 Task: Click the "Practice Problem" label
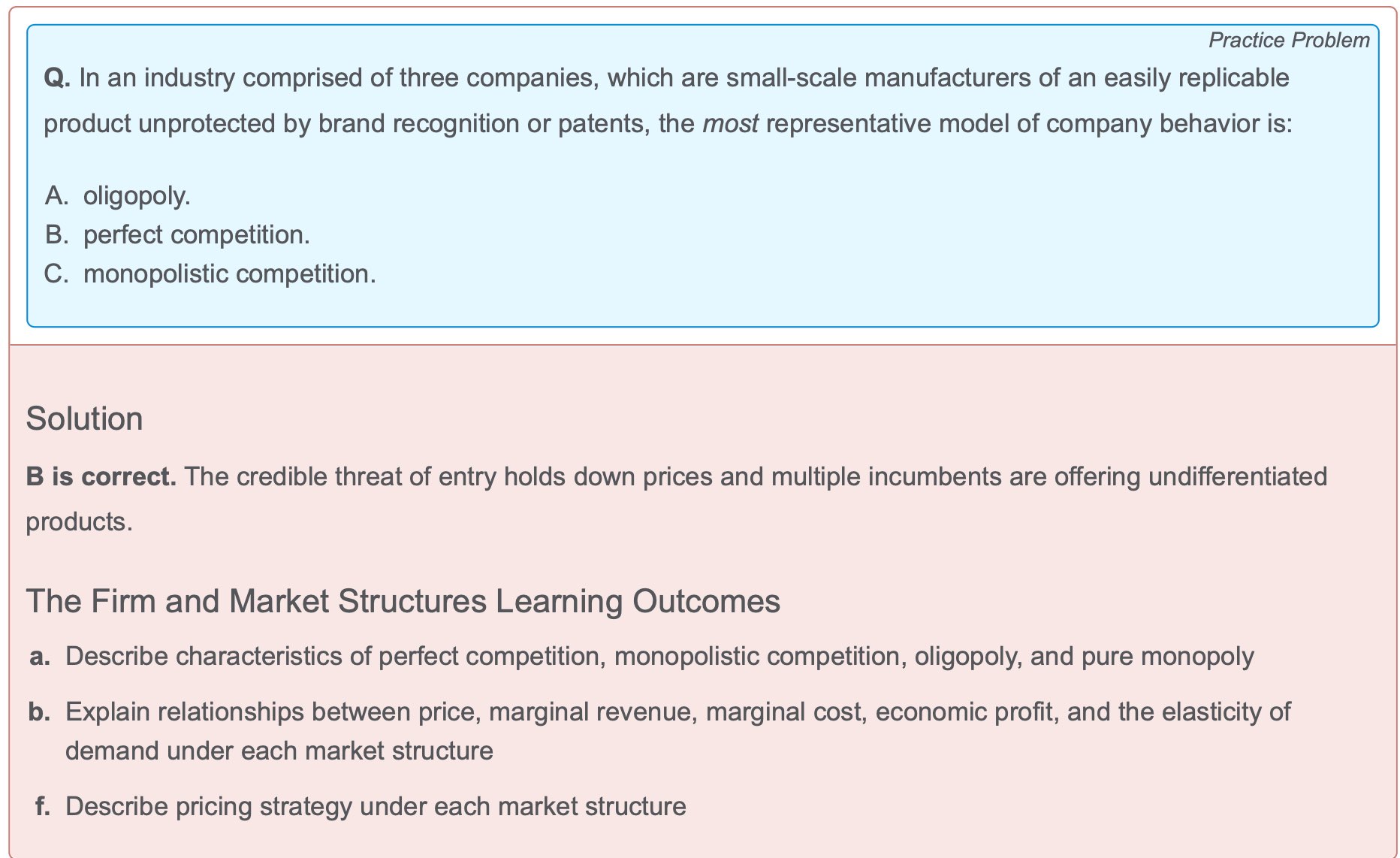coord(1288,41)
